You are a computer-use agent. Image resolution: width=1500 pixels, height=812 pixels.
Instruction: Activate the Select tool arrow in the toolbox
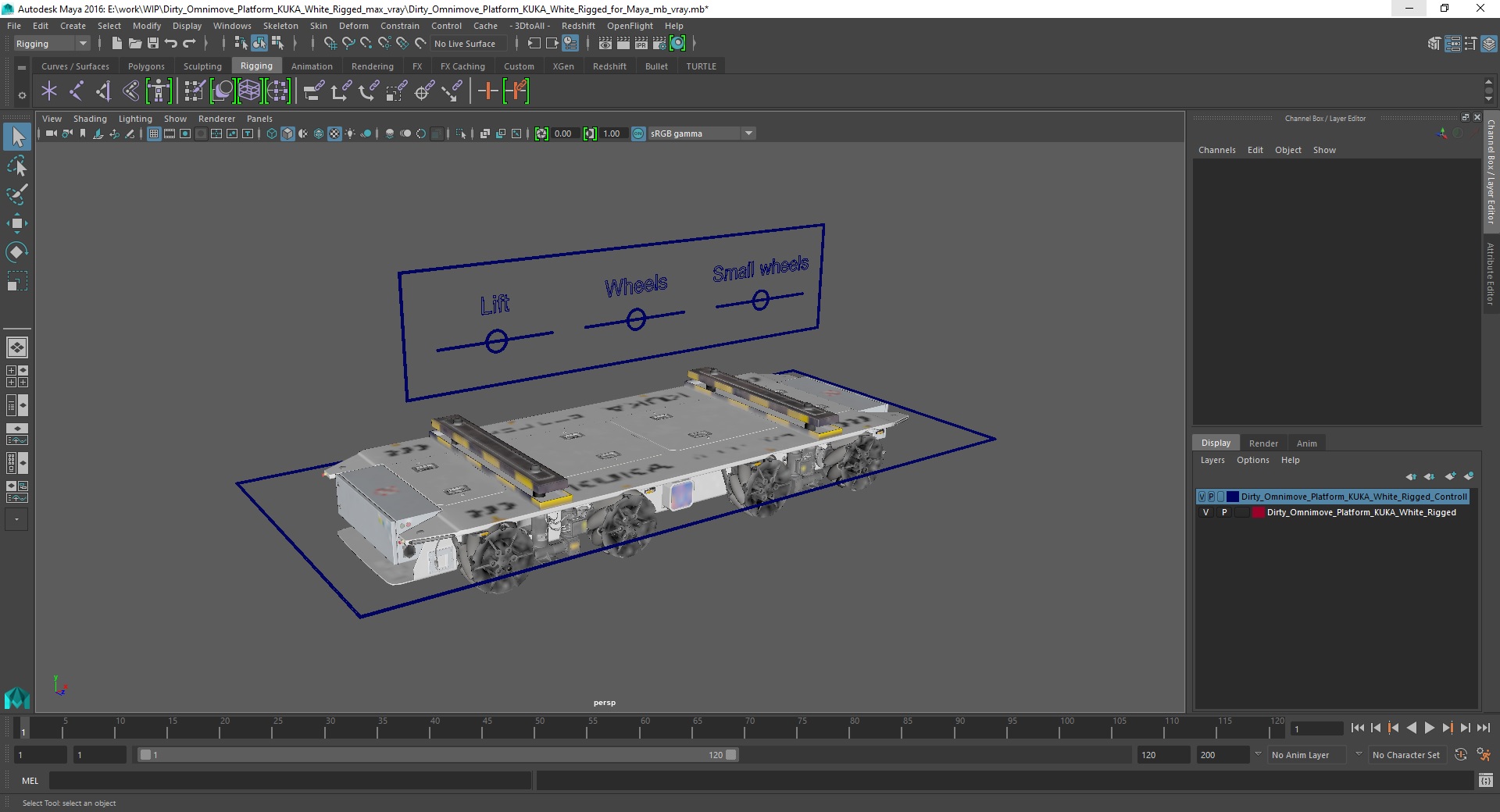pyautogui.click(x=17, y=137)
